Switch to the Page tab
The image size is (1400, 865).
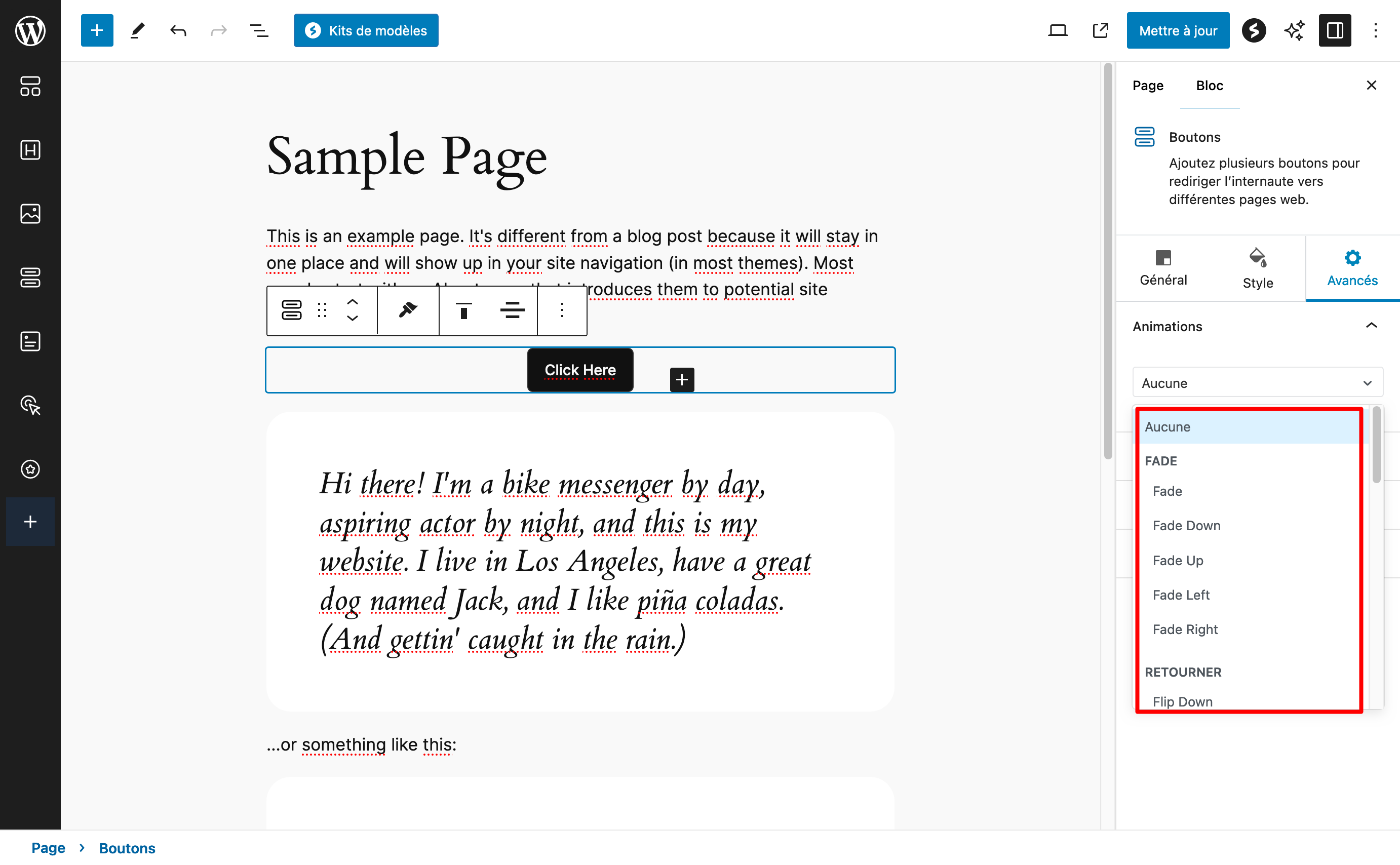click(1148, 85)
